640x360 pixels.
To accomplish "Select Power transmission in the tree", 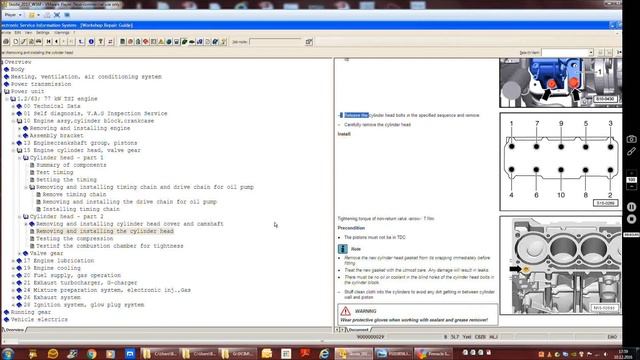I will click(41, 84).
